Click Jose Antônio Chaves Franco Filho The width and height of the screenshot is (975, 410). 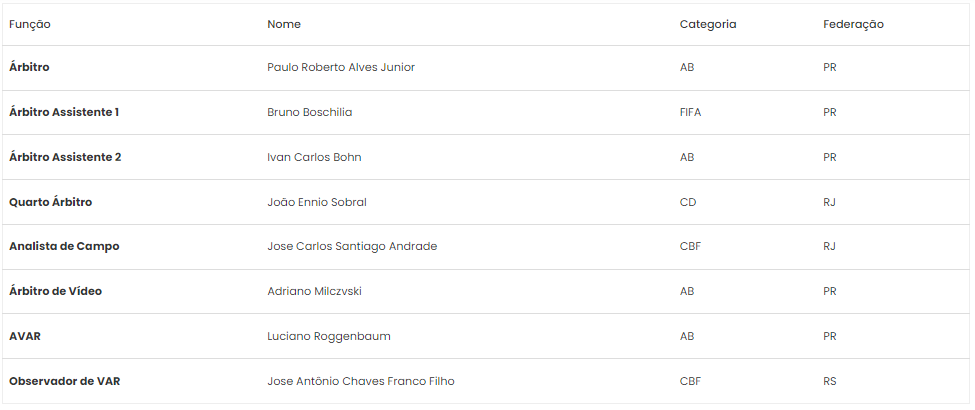361,381
